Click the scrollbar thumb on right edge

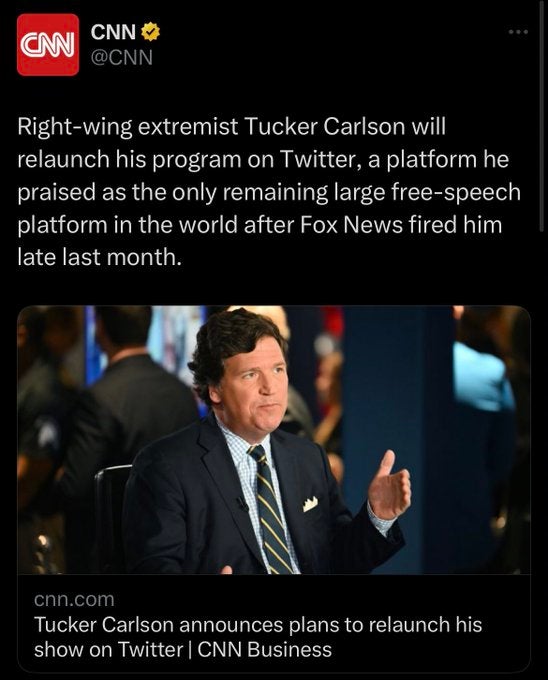click(542, 116)
